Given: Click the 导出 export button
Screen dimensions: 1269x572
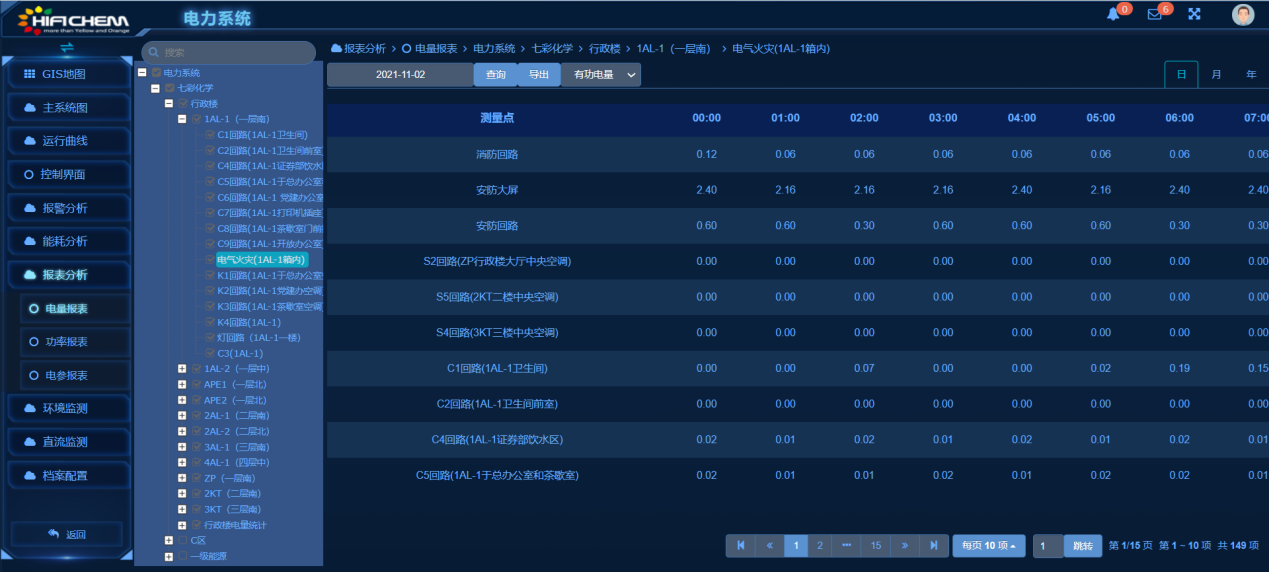Looking at the screenshot, I should point(539,75).
